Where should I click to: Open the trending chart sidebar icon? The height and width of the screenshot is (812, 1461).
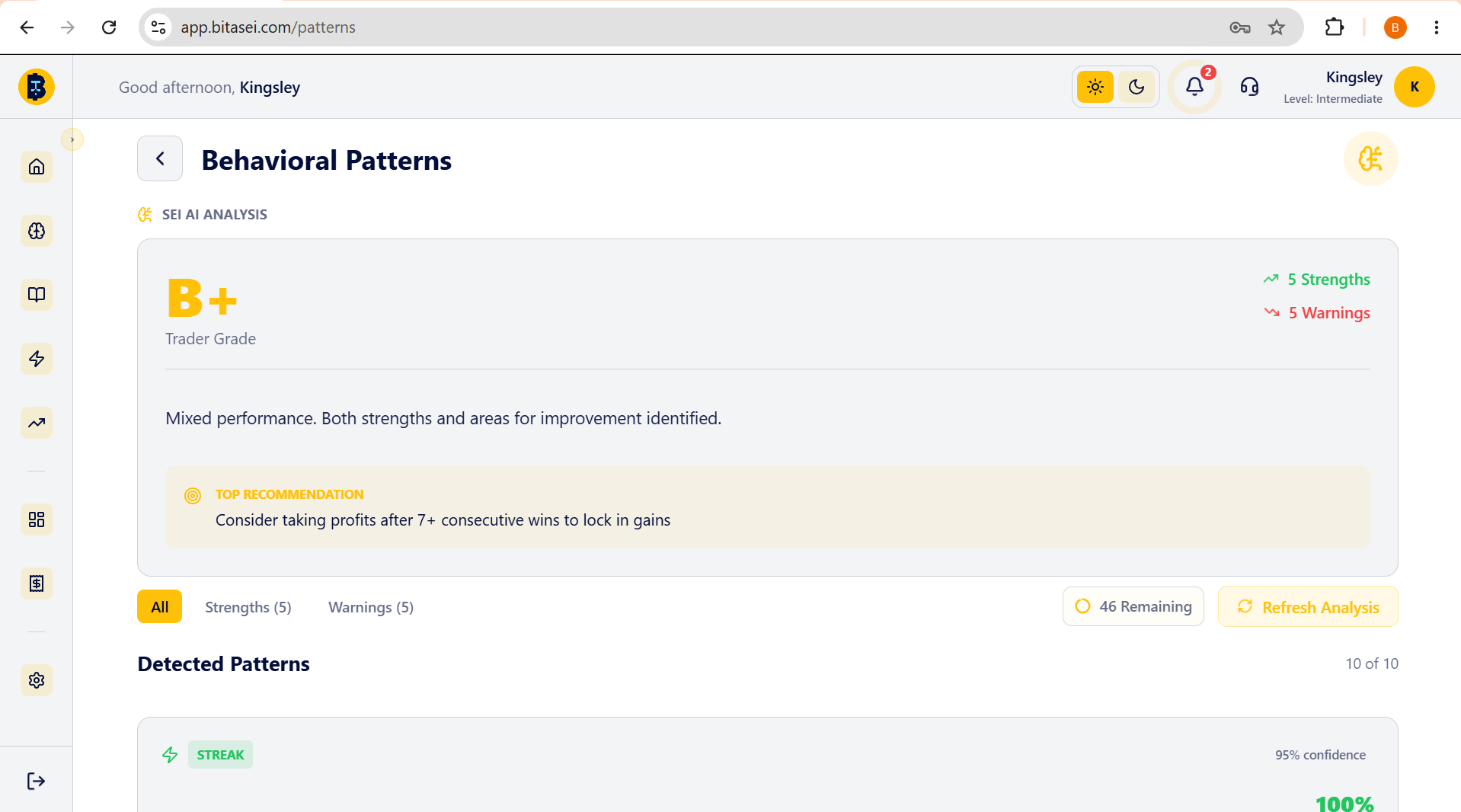point(37,423)
